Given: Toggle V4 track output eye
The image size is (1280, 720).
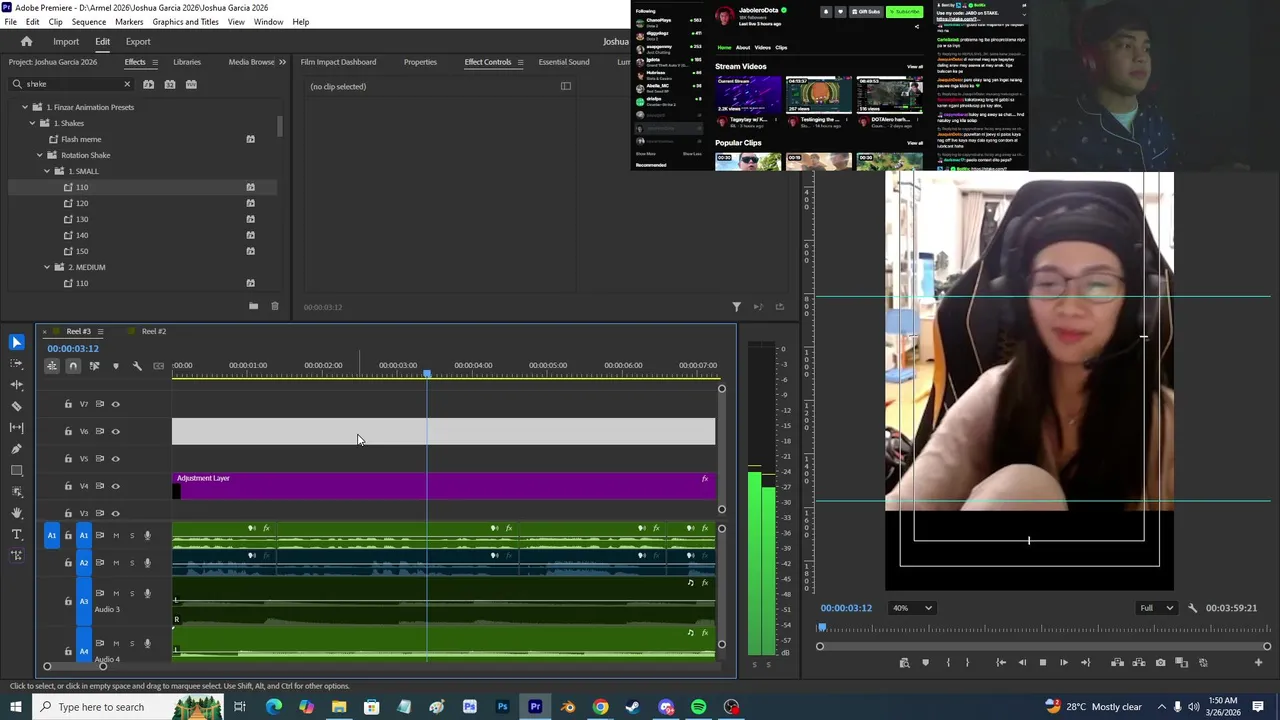Looking at the screenshot, I should (x=115, y=486).
